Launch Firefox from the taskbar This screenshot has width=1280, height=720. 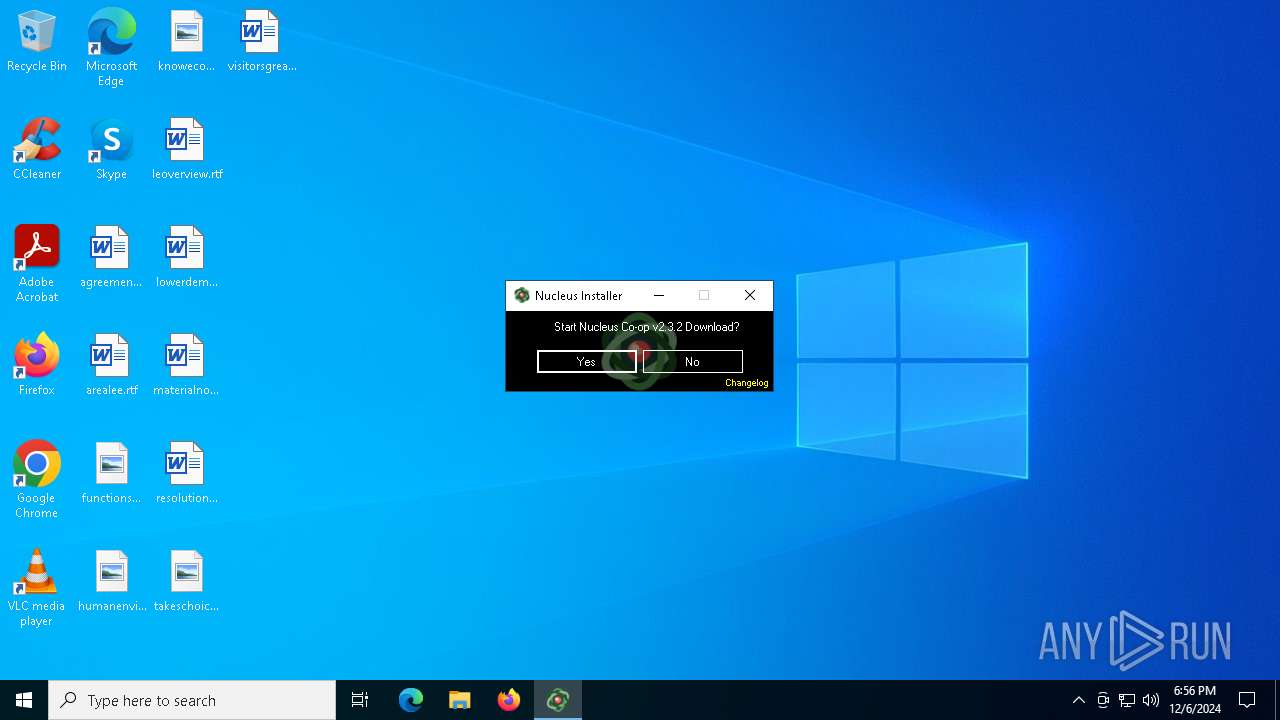click(509, 700)
